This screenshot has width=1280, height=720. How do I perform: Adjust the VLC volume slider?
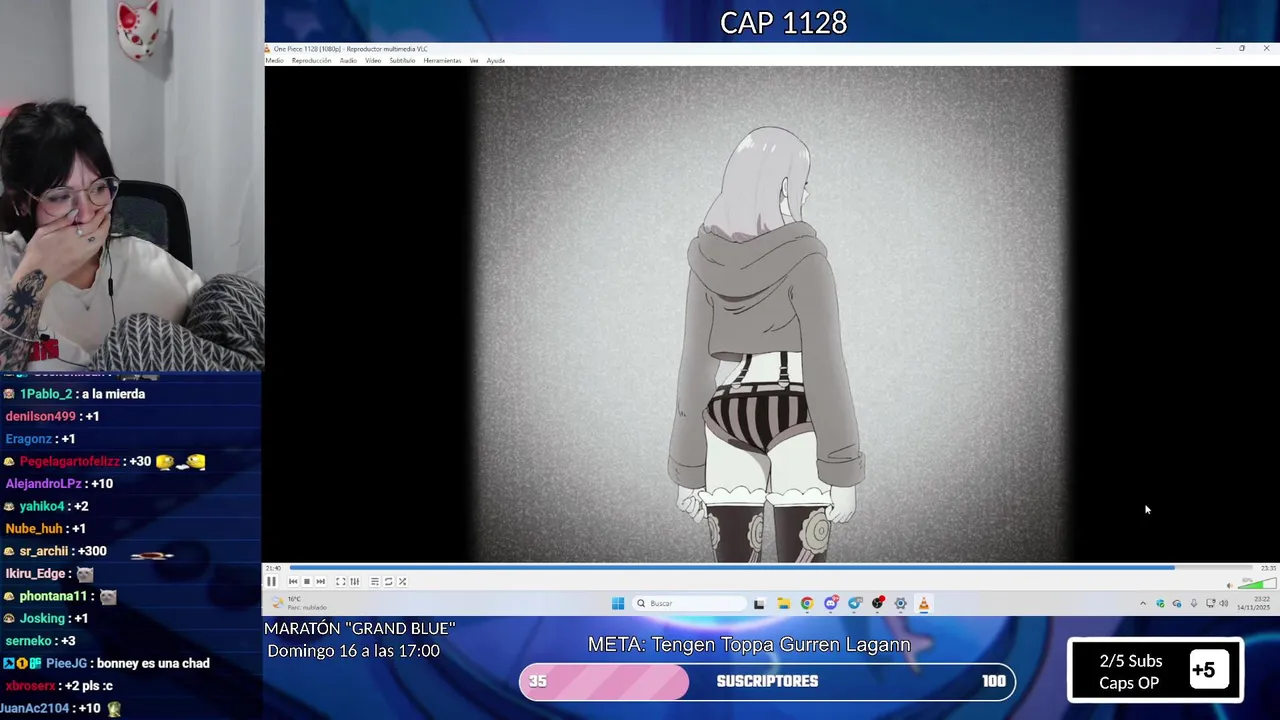pos(1256,583)
